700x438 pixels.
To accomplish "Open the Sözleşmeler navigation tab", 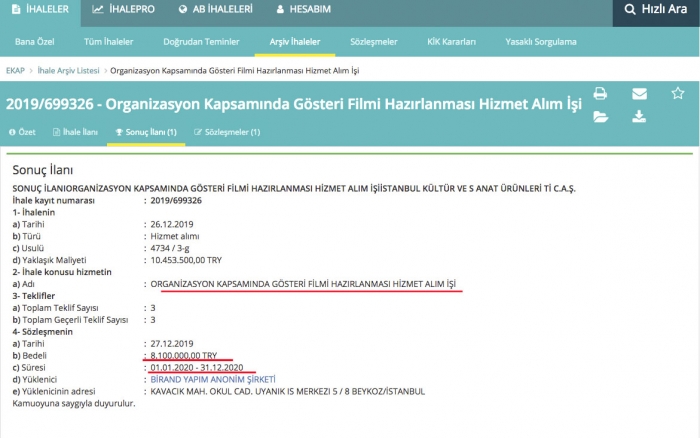I will [x=374, y=42].
